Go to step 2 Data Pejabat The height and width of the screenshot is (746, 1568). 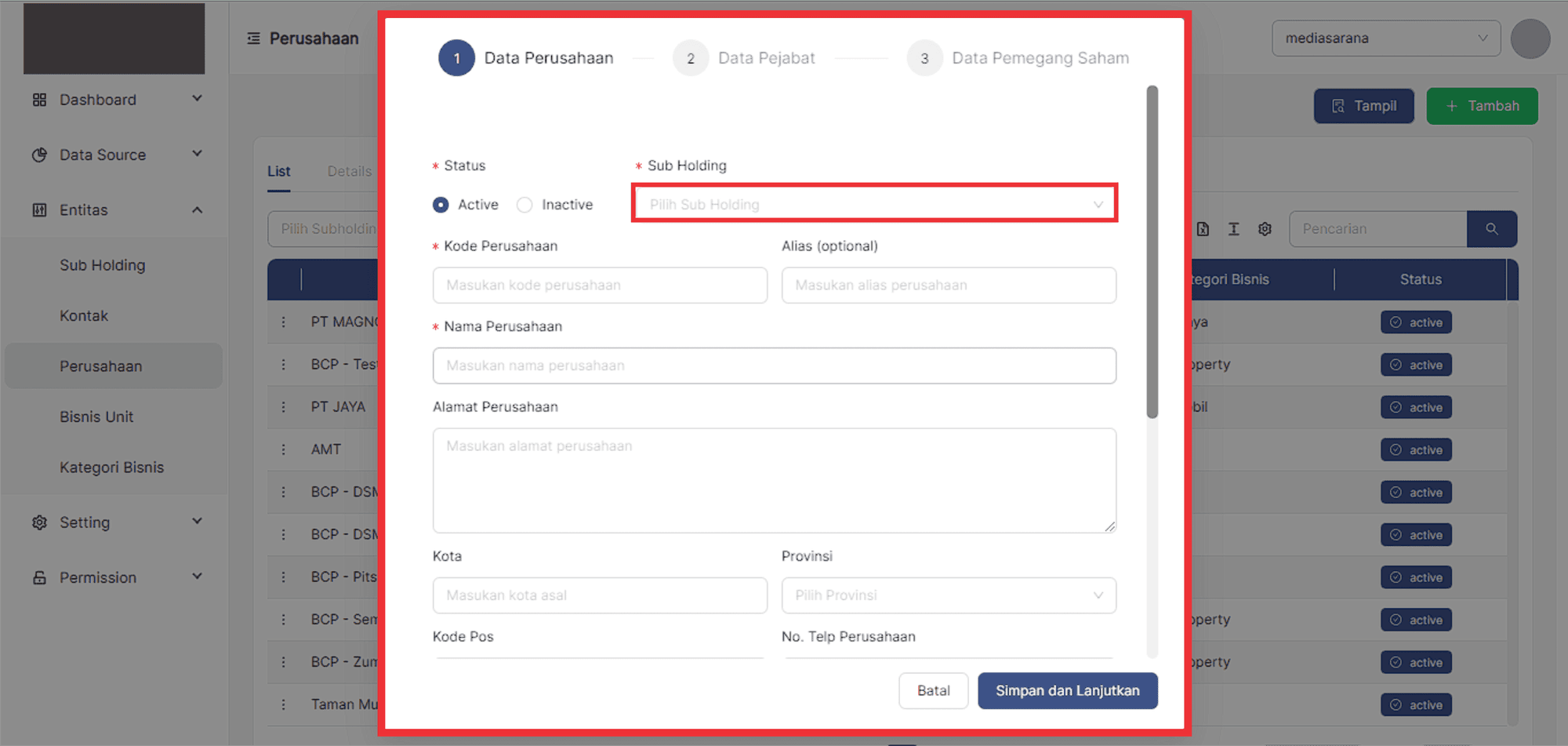click(691, 58)
